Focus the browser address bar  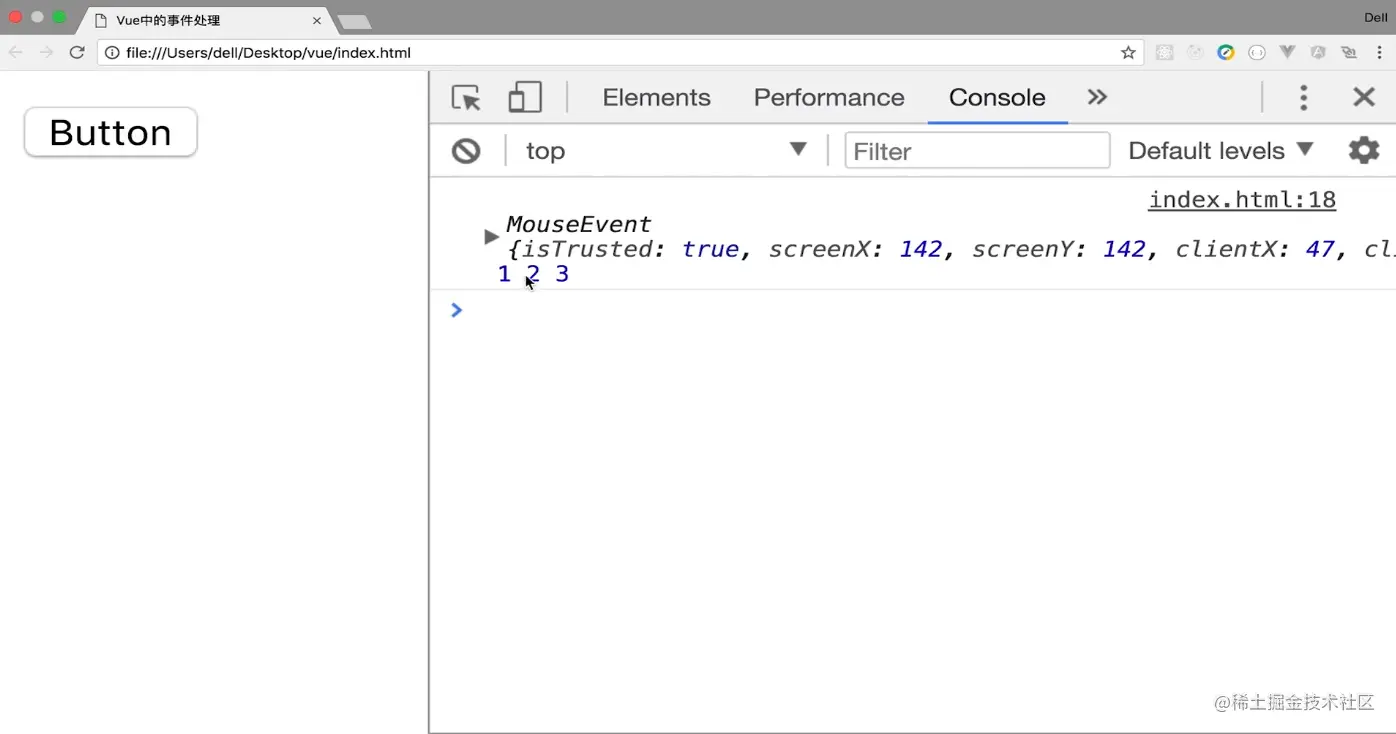point(618,53)
